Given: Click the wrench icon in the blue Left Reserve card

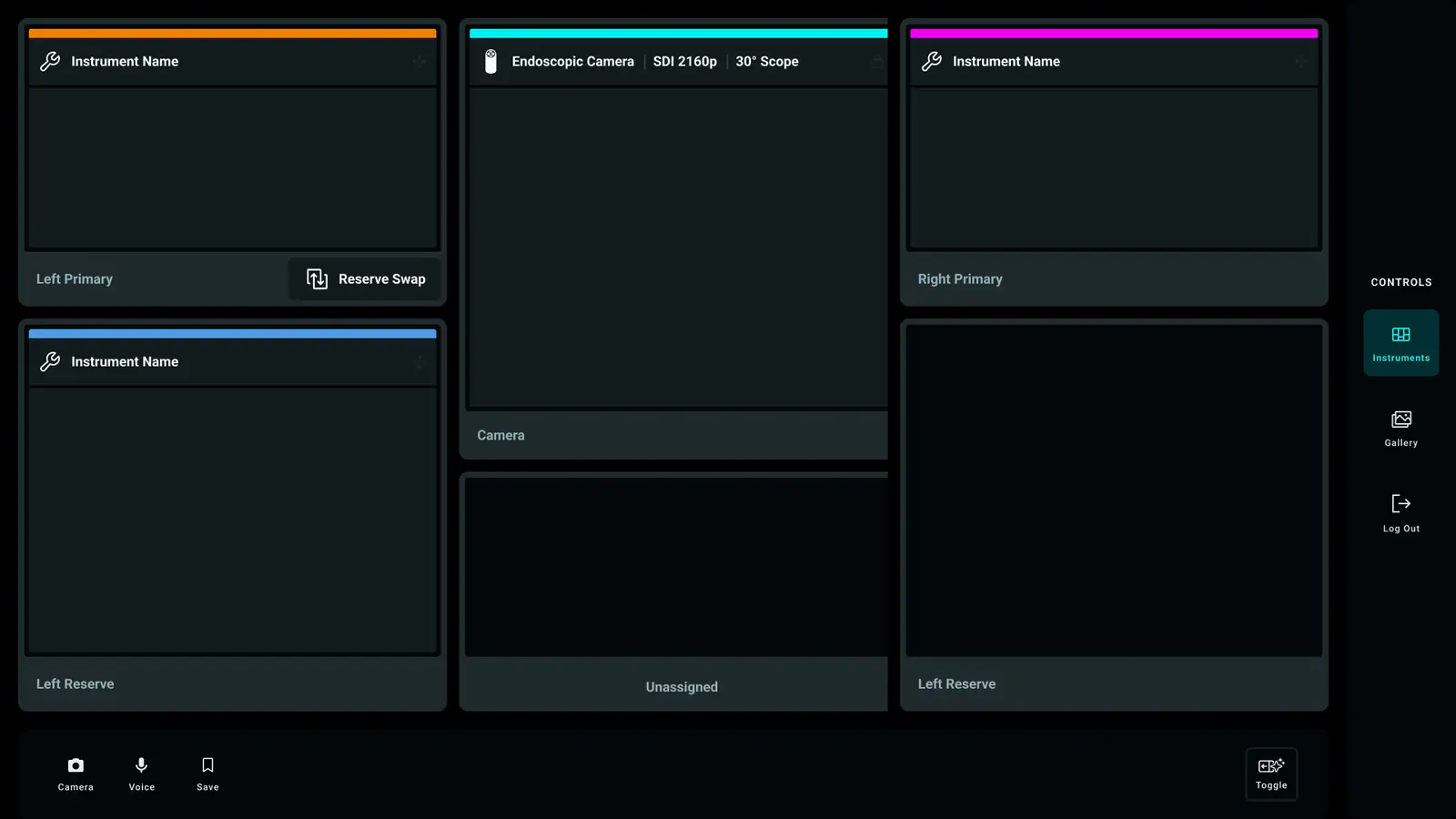Looking at the screenshot, I should [50, 361].
